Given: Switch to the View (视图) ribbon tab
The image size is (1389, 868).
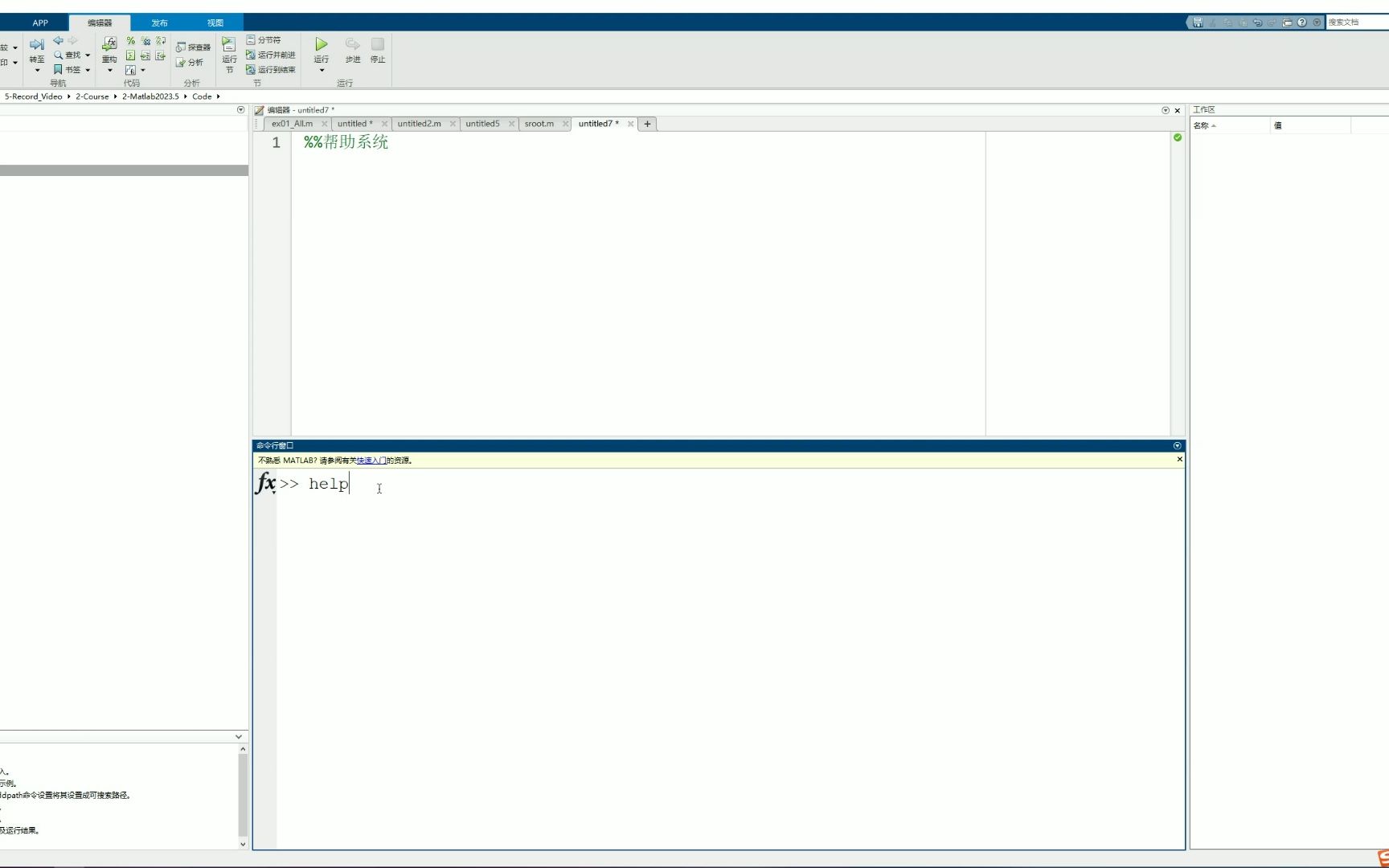Looking at the screenshot, I should [x=215, y=23].
